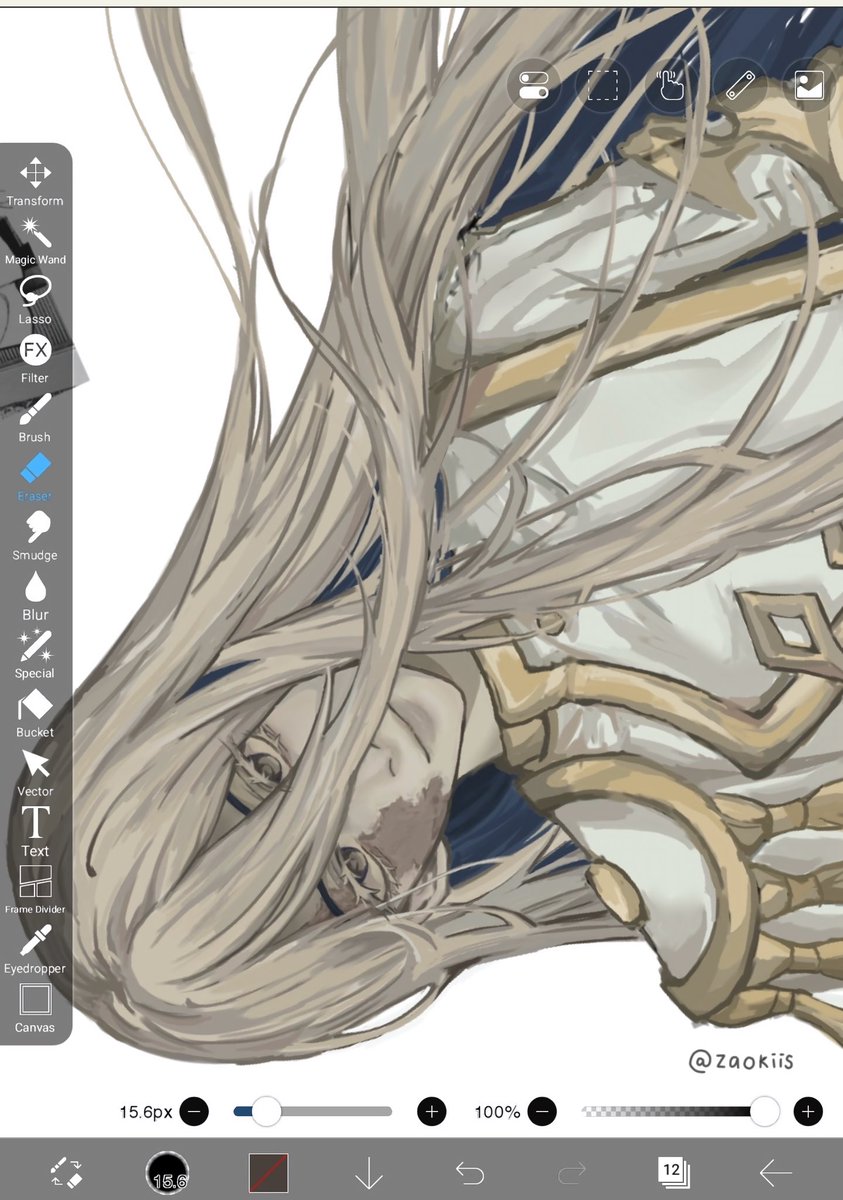Viewport: 843px width, 1200px height.
Task: Select the Vector tool
Action: pyautogui.click(x=35, y=772)
